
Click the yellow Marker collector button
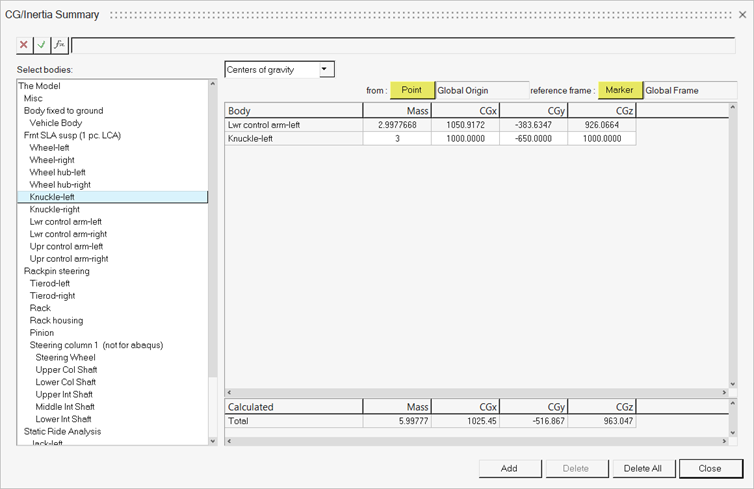(620, 90)
